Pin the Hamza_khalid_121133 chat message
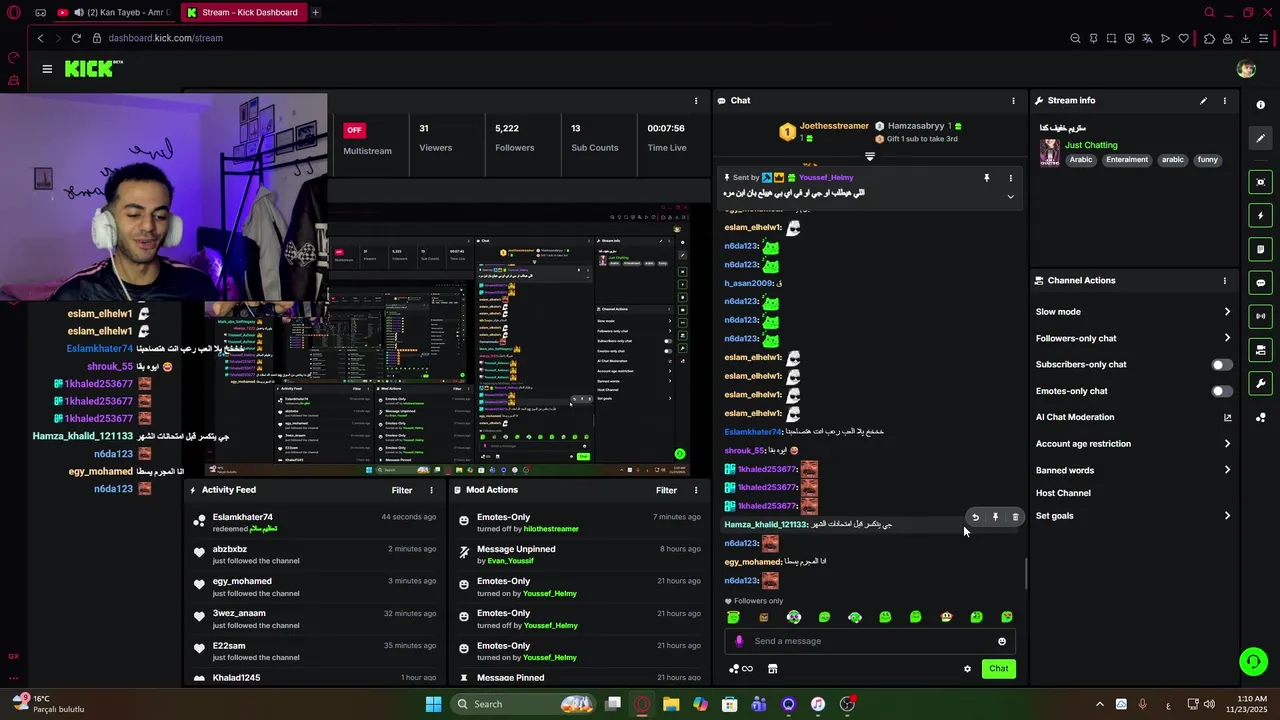The height and width of the screenshot is (720, 1280). click(995, 517)
